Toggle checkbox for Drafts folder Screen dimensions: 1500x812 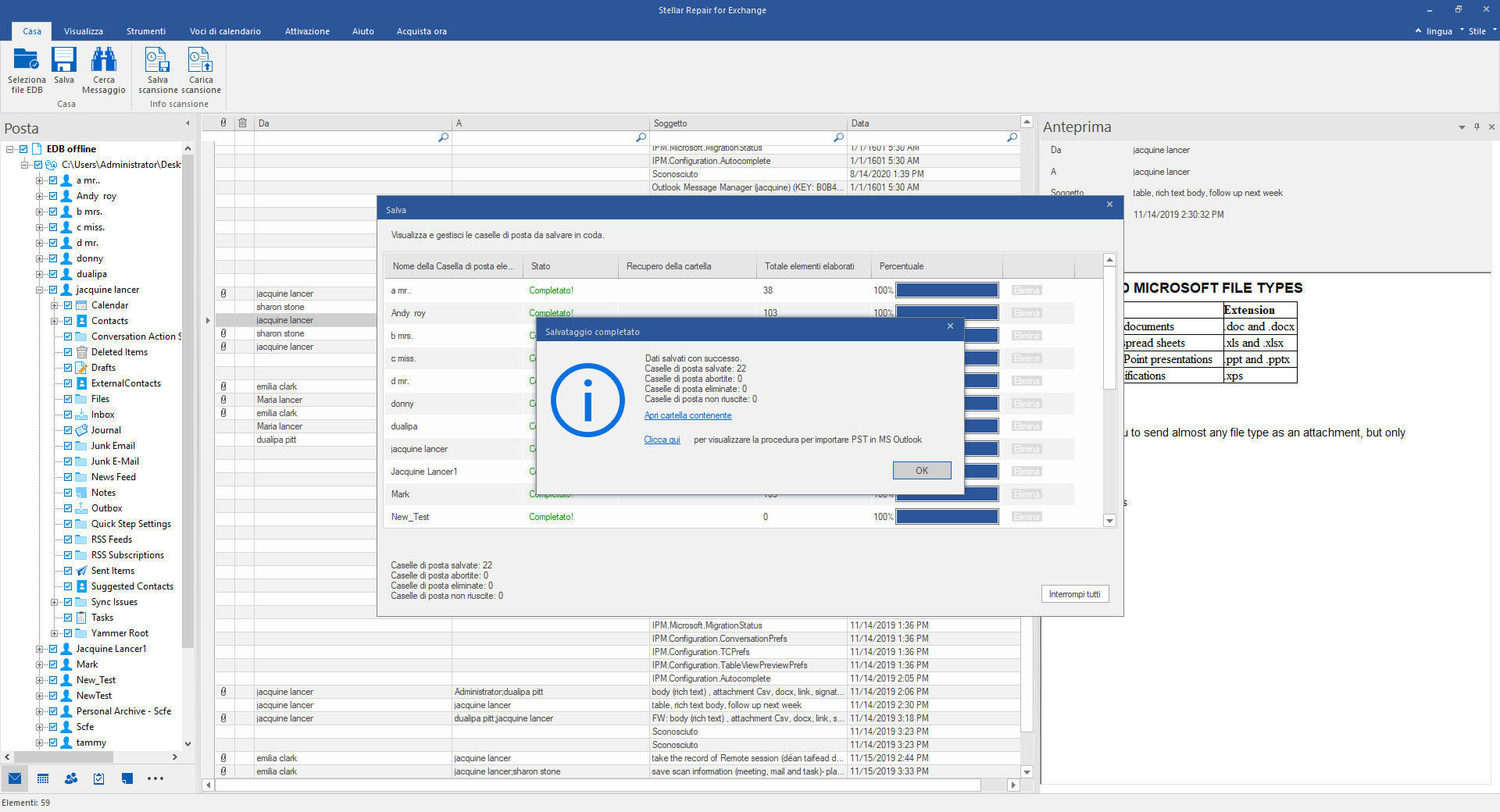pyautogui.click(x=68, y=368)
